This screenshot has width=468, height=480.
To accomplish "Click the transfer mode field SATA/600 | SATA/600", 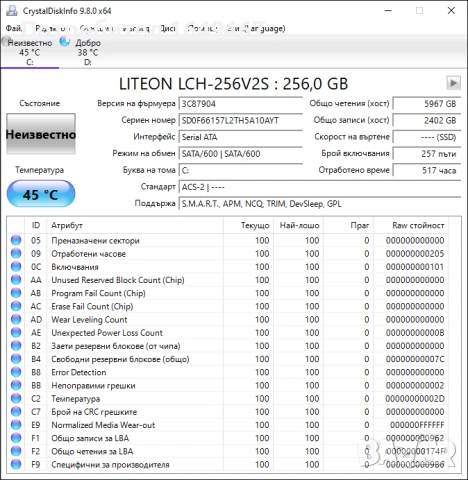I will 241,154.
